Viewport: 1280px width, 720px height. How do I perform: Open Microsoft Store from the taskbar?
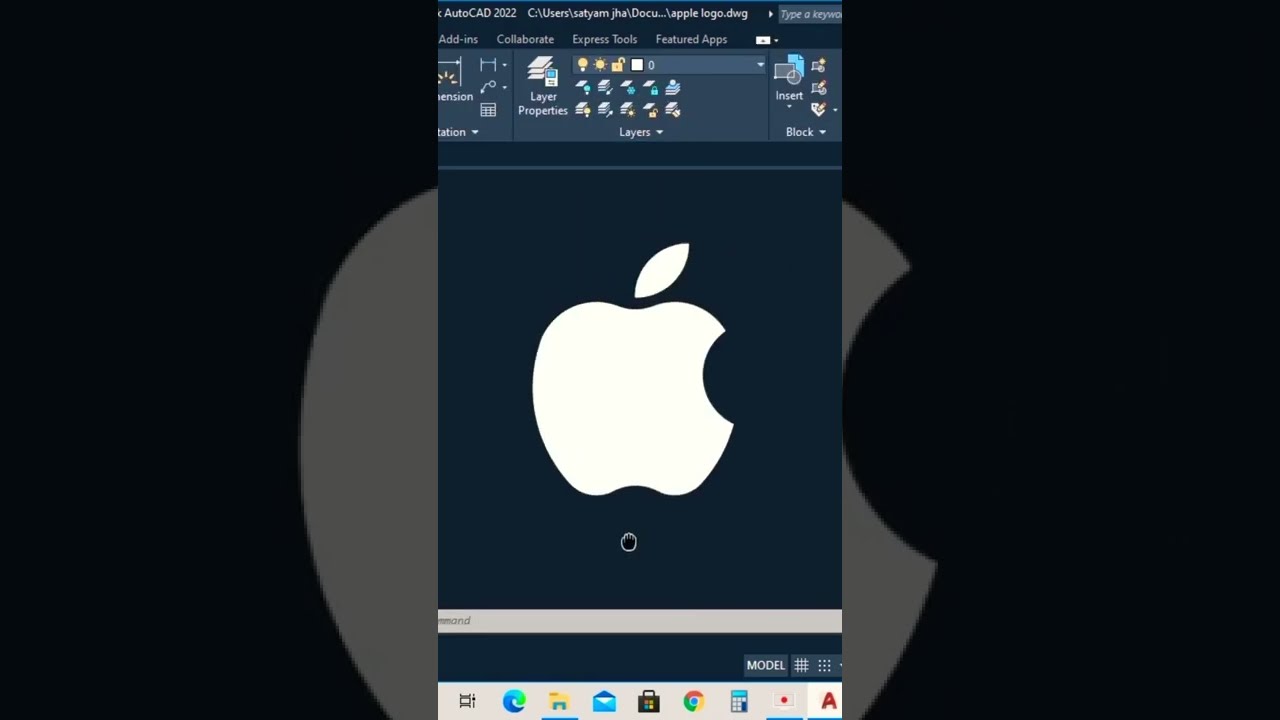[649, 701]
